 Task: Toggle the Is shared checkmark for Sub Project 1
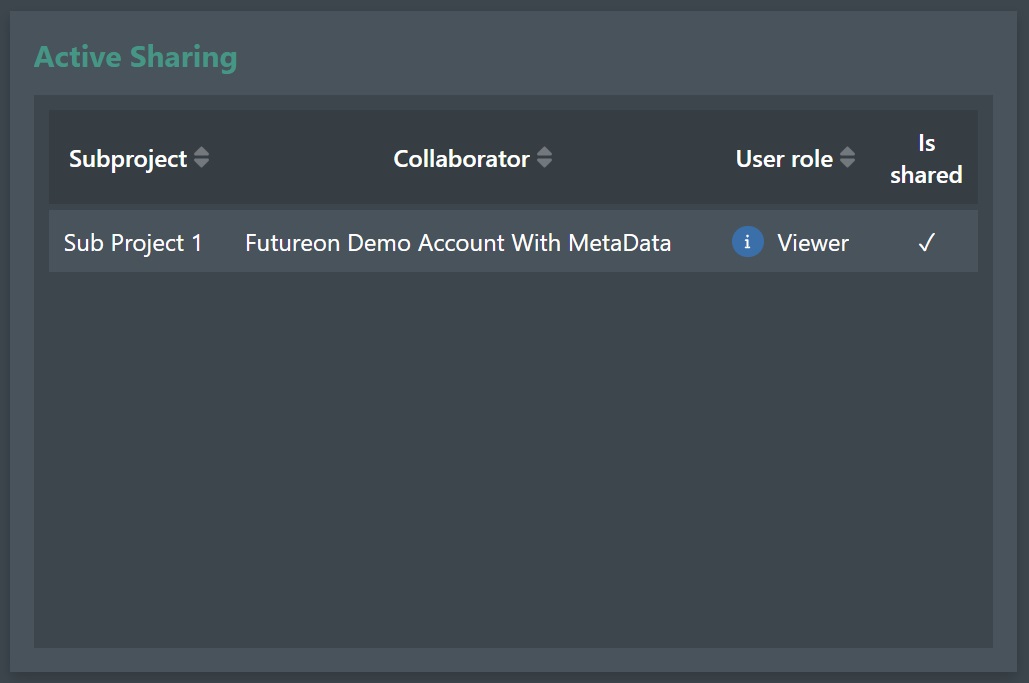pos(926,243)
